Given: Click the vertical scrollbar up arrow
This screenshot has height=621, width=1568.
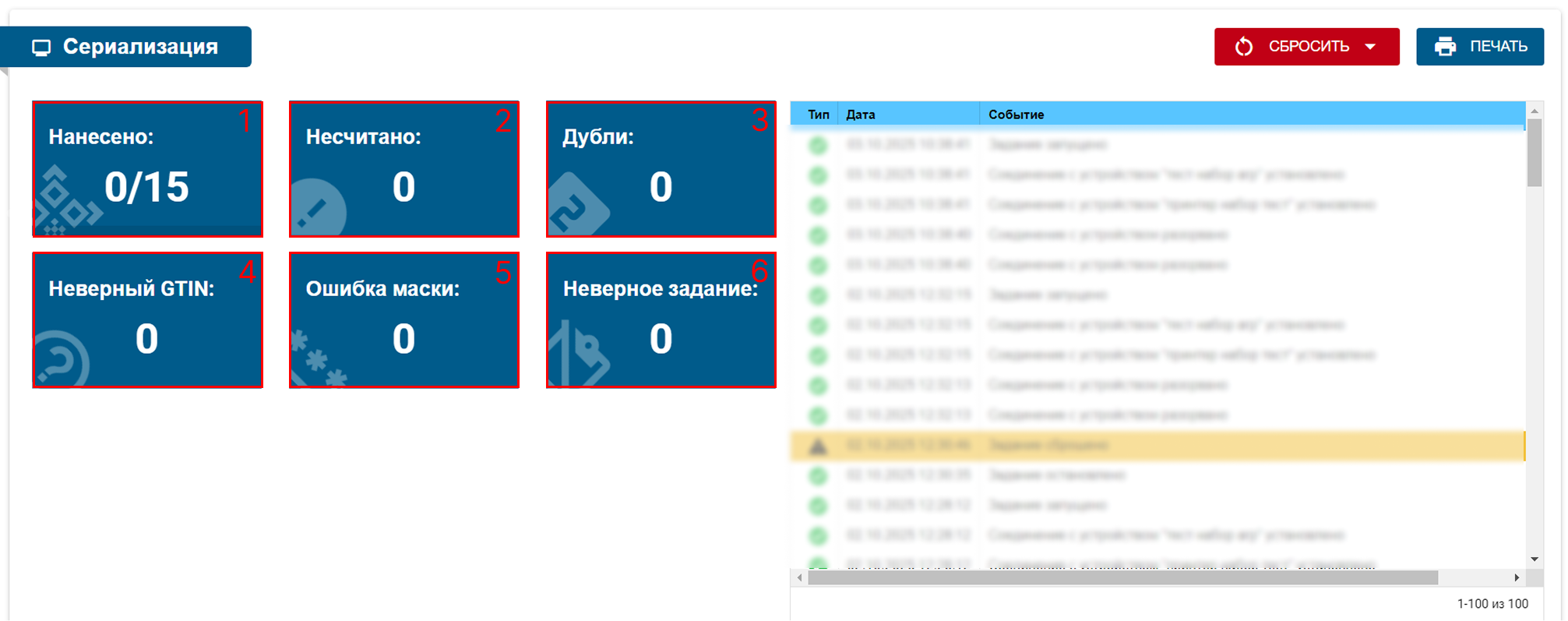Looking at the screenshot, I should point(1535,111).
